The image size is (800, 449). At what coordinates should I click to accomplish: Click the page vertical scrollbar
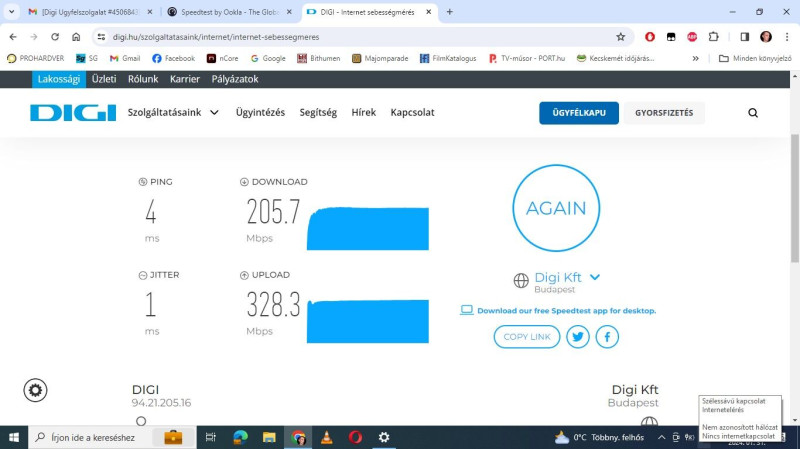(x=794, y=199)
